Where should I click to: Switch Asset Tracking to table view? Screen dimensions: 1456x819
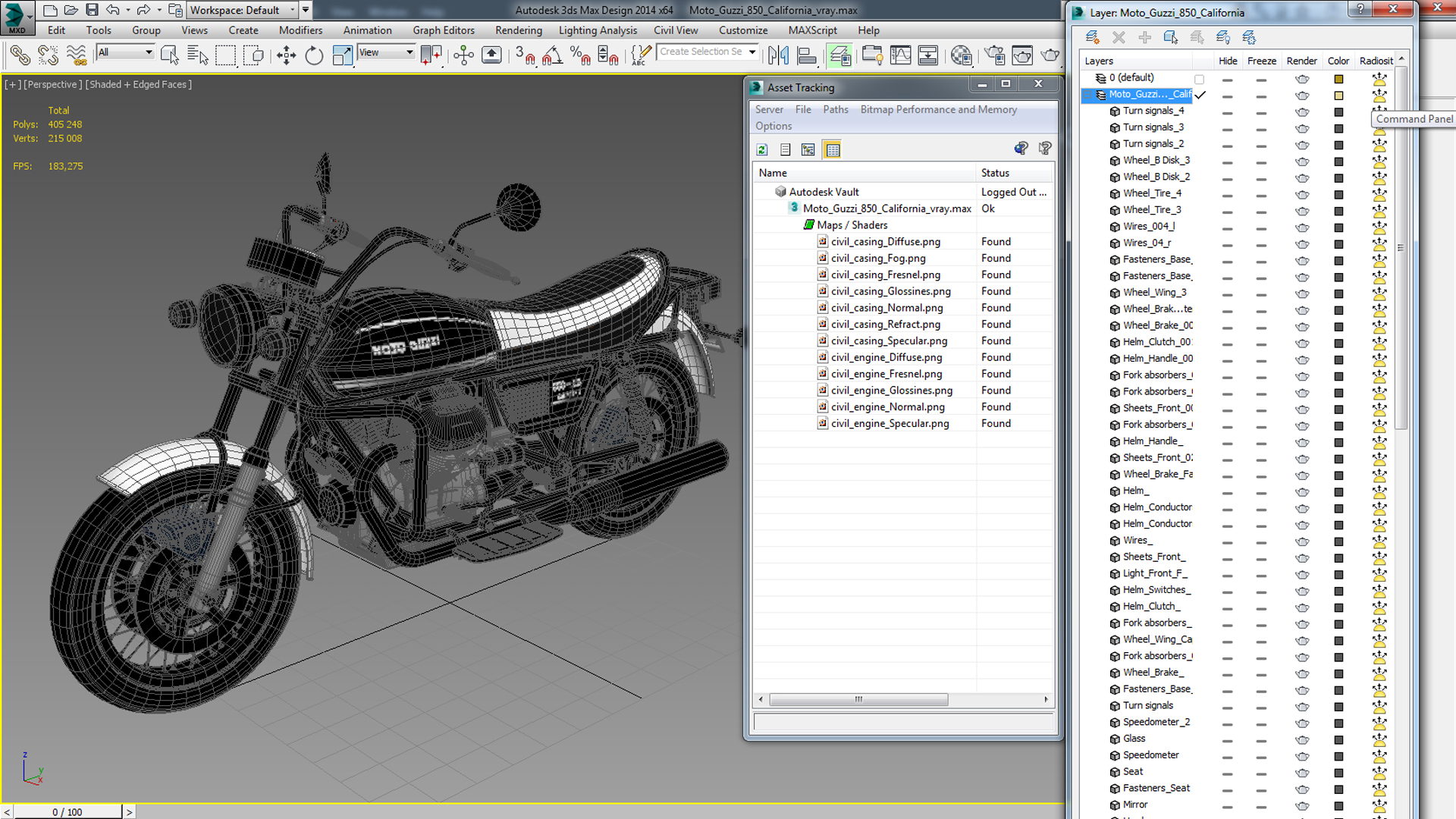point(833,149)
